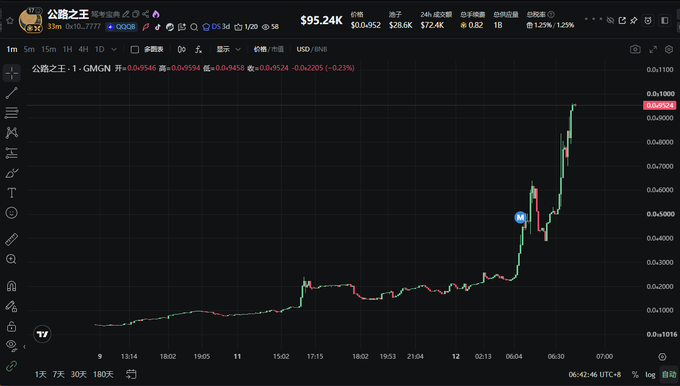Image resolution: width=680 pixels, height=386 pixels.
Task: Edit the token note with the pencil icon
Action: [126, 14]
